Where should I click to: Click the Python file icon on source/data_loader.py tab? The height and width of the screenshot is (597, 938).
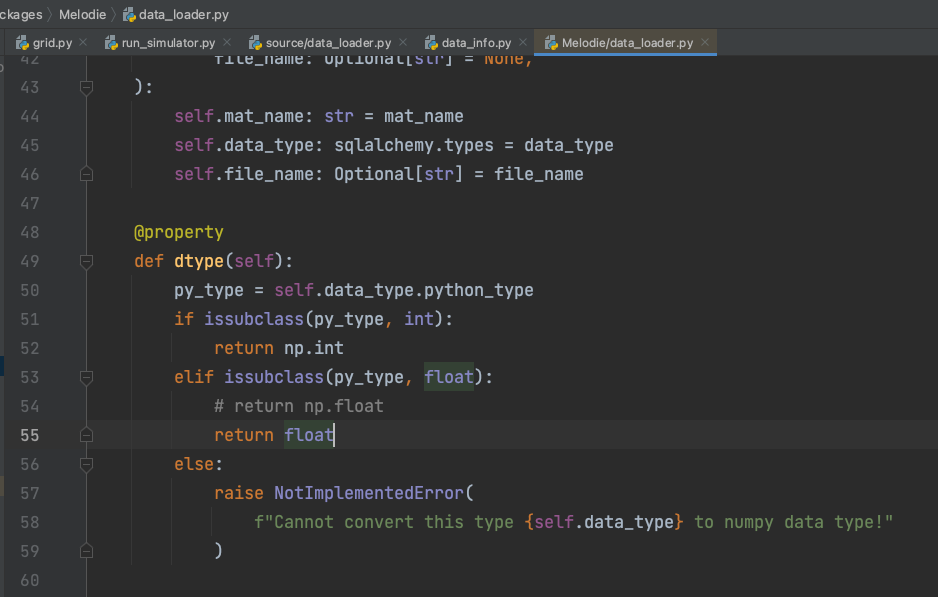[255, 42]
